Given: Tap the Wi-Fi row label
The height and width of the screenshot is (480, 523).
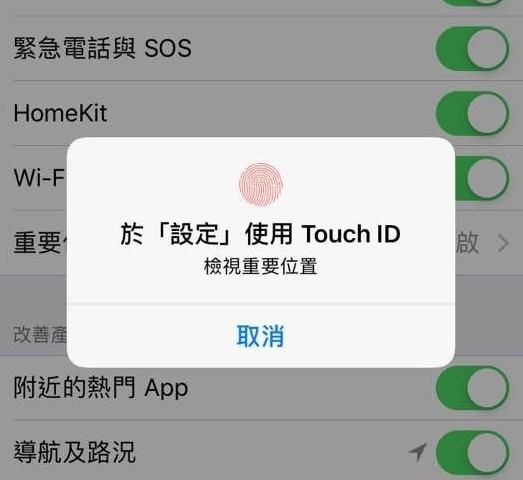Looking at the screenshot, I should click(40, 178).
